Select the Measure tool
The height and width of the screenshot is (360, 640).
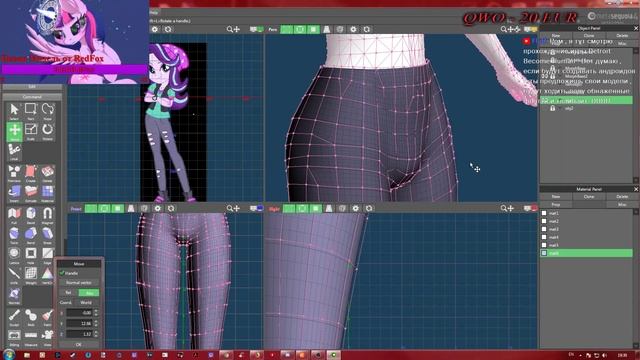(x=31, y=337)
